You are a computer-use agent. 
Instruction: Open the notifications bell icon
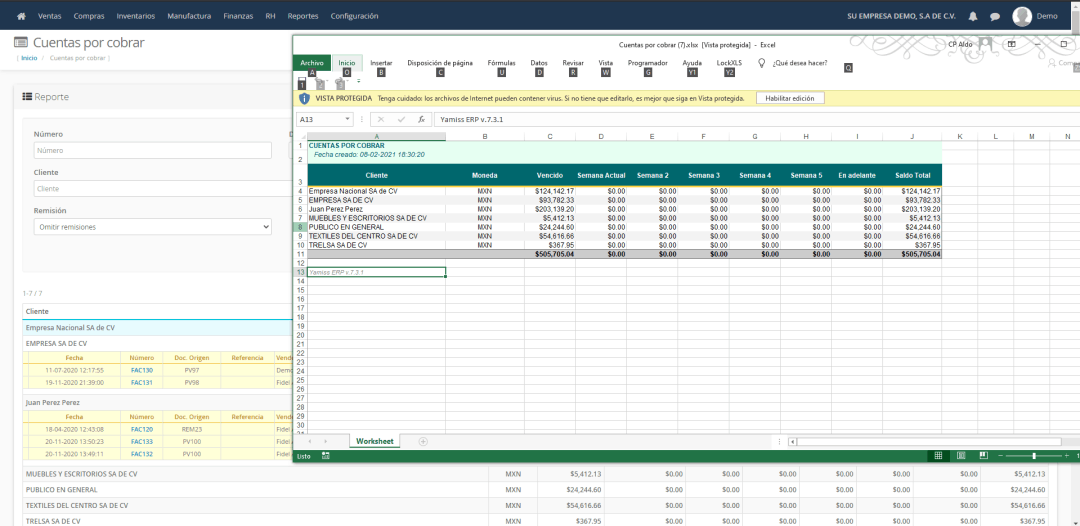tap(973, 16)
